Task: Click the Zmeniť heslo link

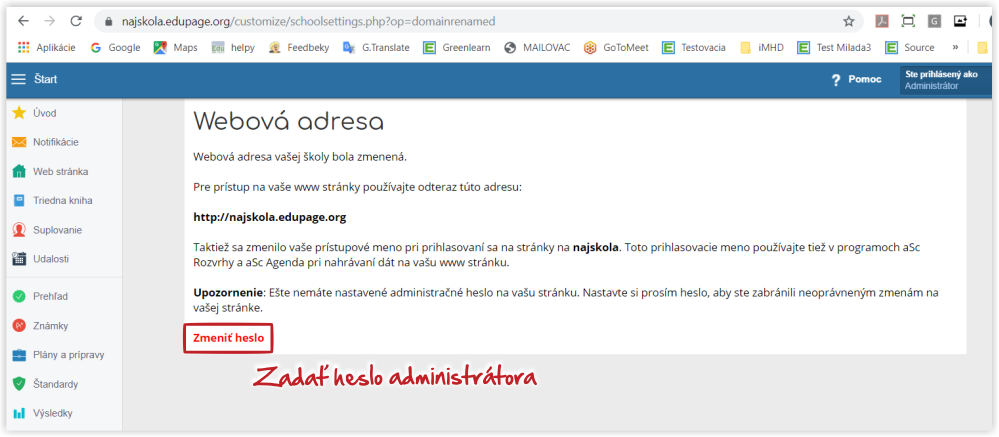Action: click(x=228, y=338)
